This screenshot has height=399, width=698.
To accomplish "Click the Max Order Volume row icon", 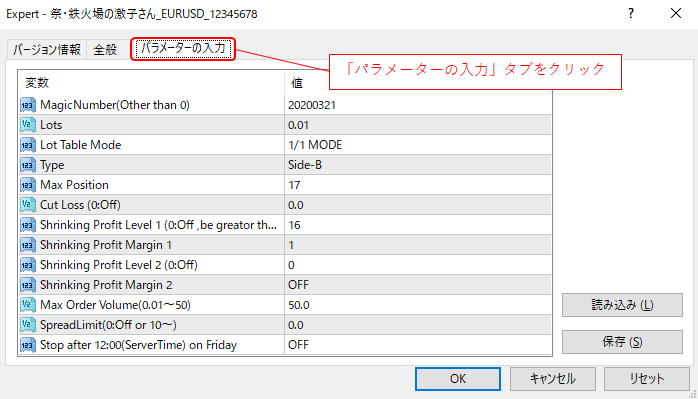I will (x=28, y=305).
